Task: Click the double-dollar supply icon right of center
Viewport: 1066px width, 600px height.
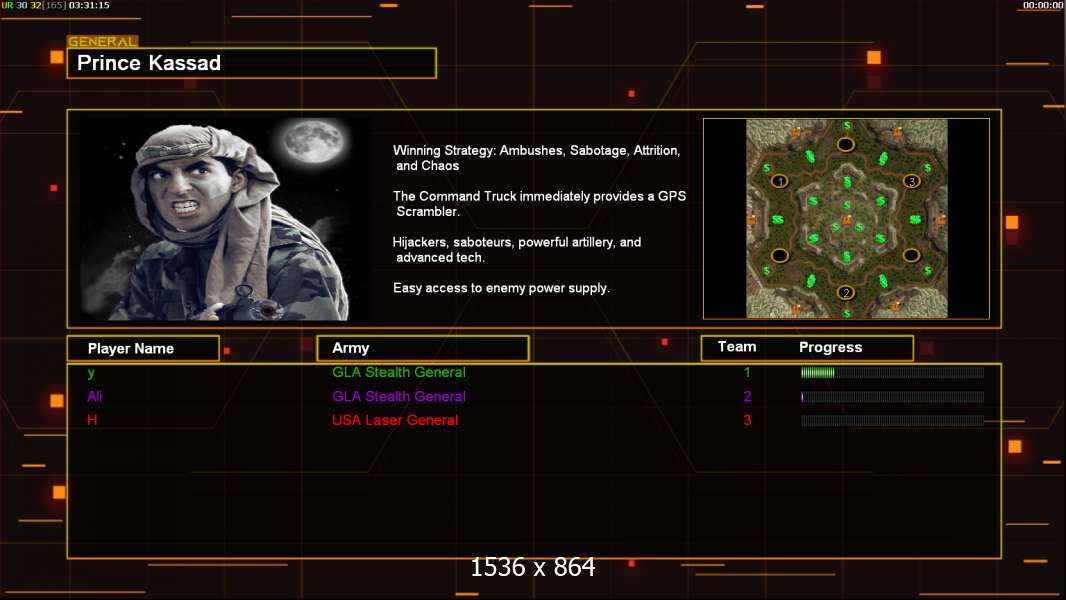Action: coord(915,219)
